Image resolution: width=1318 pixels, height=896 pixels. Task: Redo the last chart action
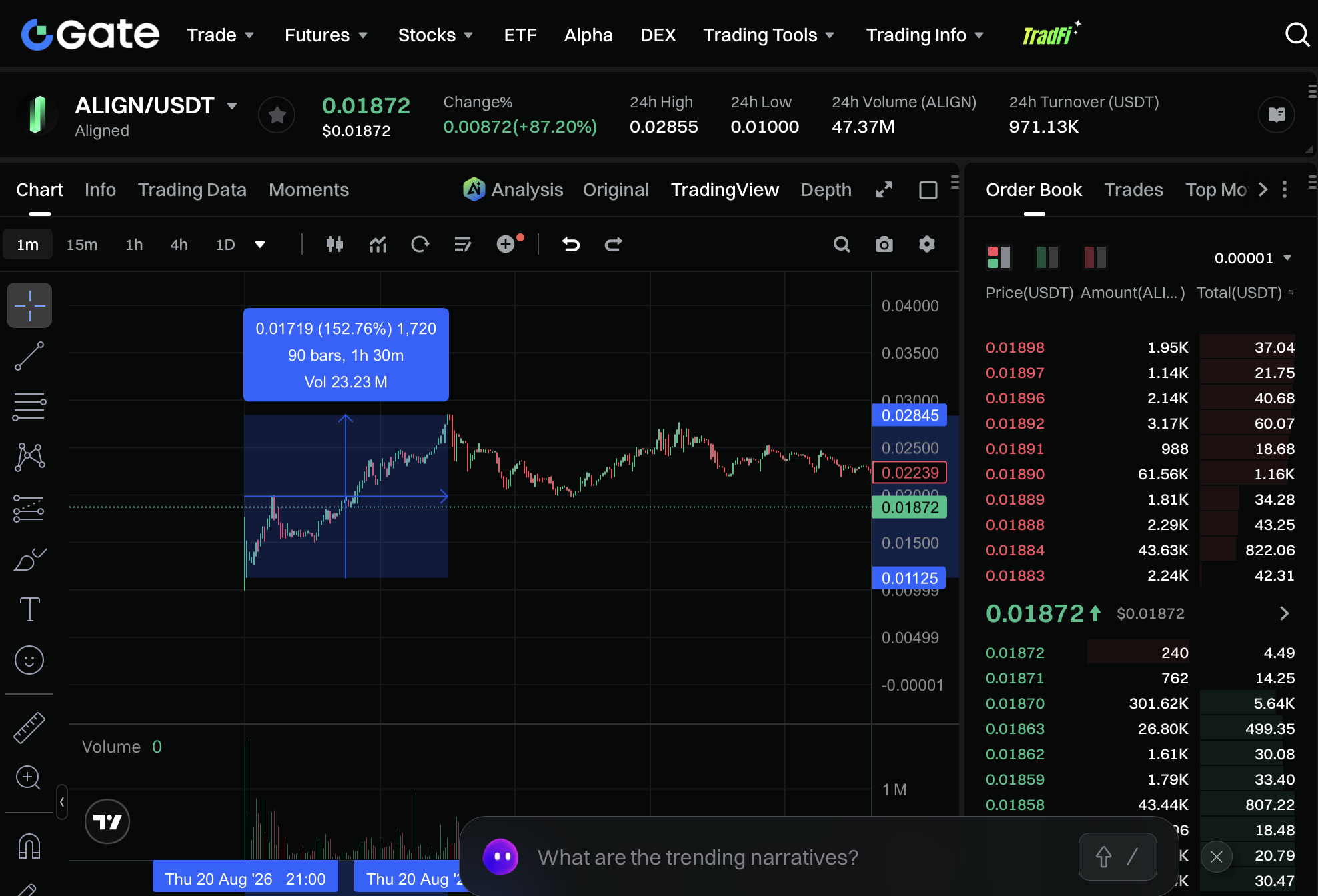pyautogui.click(x=614, y=245)
